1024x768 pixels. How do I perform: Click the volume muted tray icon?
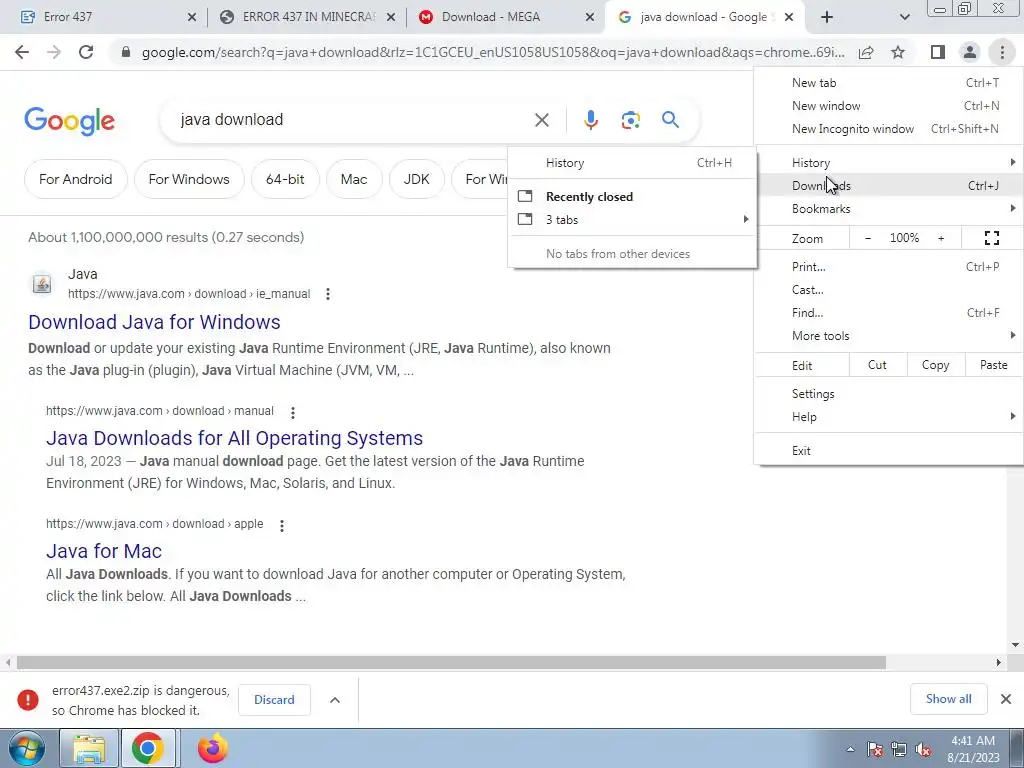click(923, 750)
